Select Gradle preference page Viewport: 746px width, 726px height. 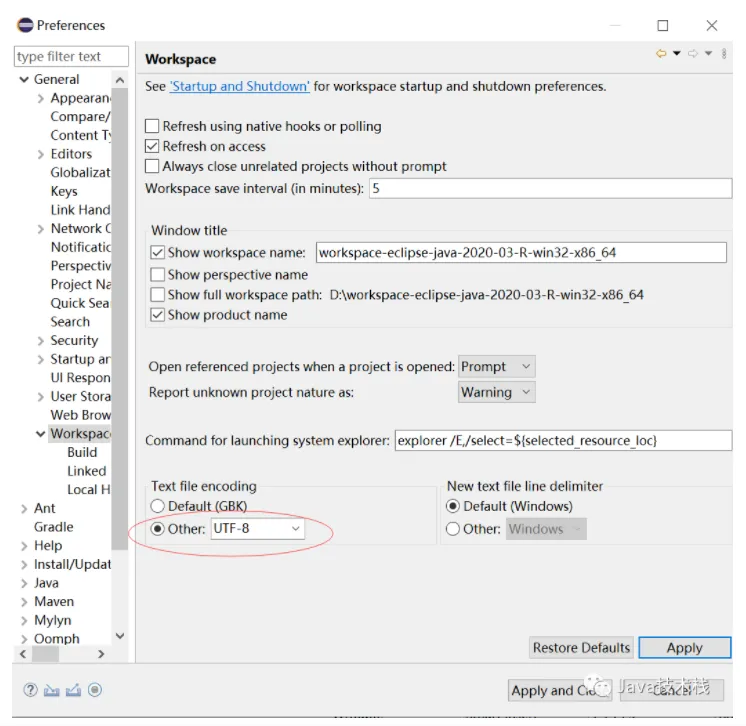coord(53,527)
